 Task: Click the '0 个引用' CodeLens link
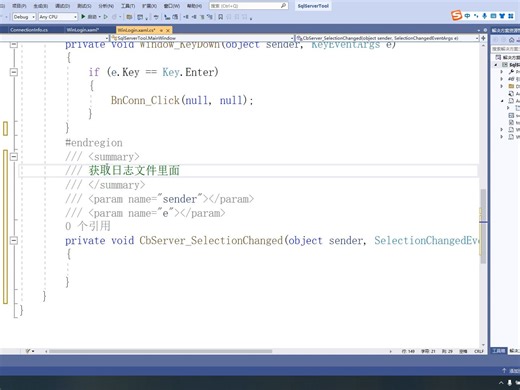[x=88, y=226]
